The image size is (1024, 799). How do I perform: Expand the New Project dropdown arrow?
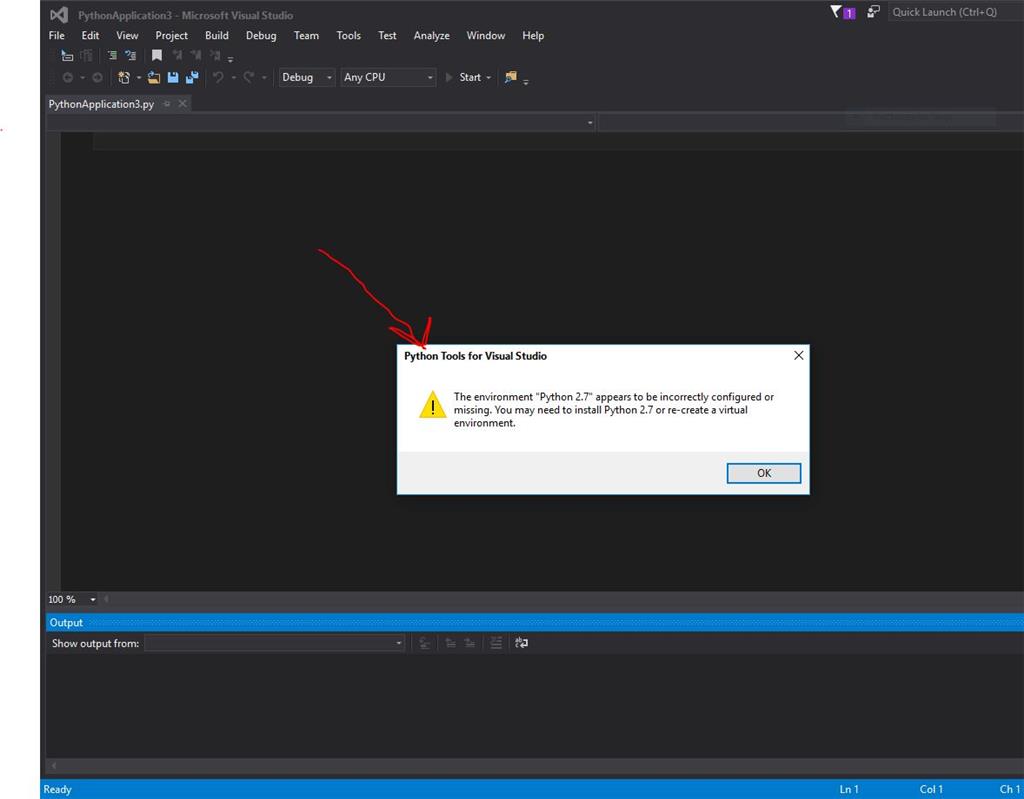[x=138, y=78]
